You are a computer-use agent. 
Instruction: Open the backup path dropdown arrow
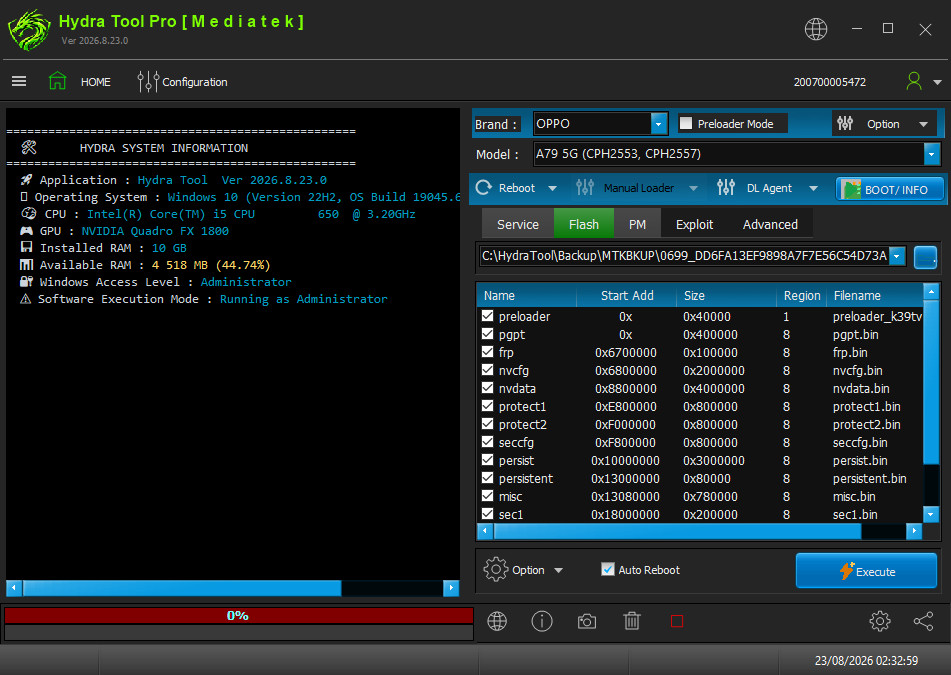coord(897,257)
